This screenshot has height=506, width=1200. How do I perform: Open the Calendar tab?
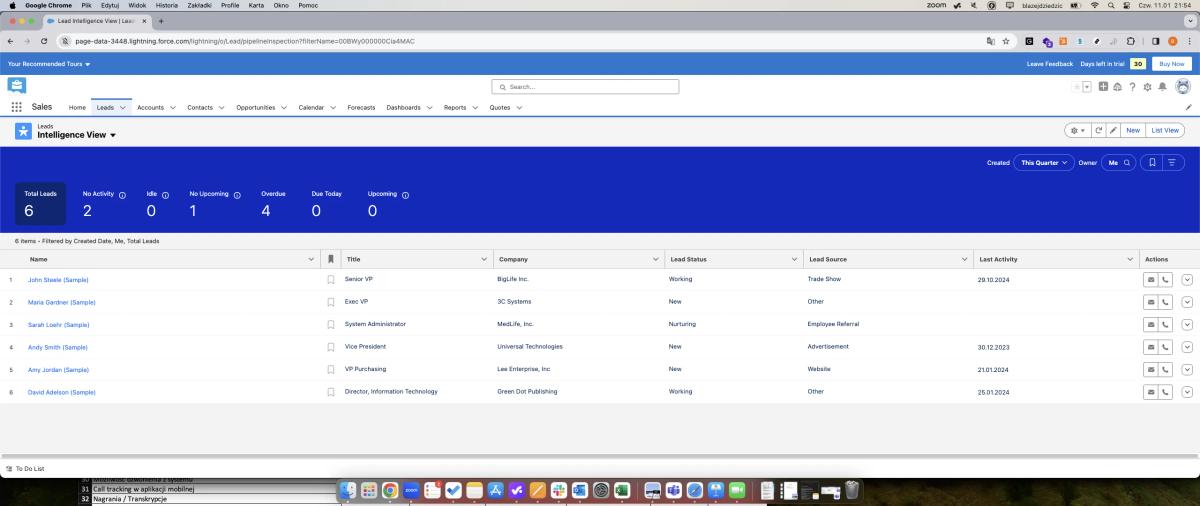(x=311, y=107)
